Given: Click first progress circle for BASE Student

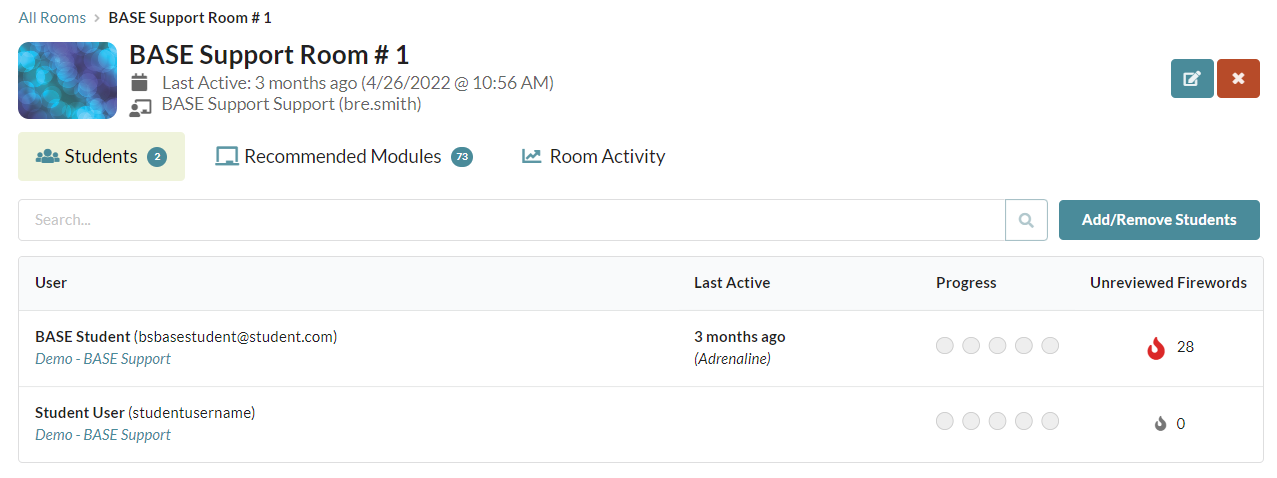Looking at the screenshot, I should click(x=945, y=346).
